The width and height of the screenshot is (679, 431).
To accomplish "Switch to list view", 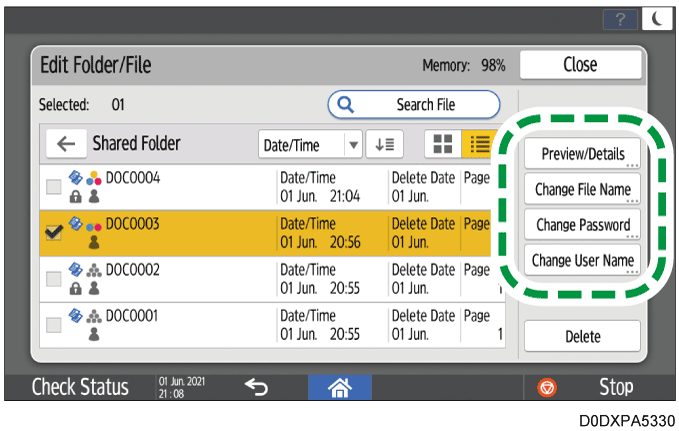I will point(477,144).
